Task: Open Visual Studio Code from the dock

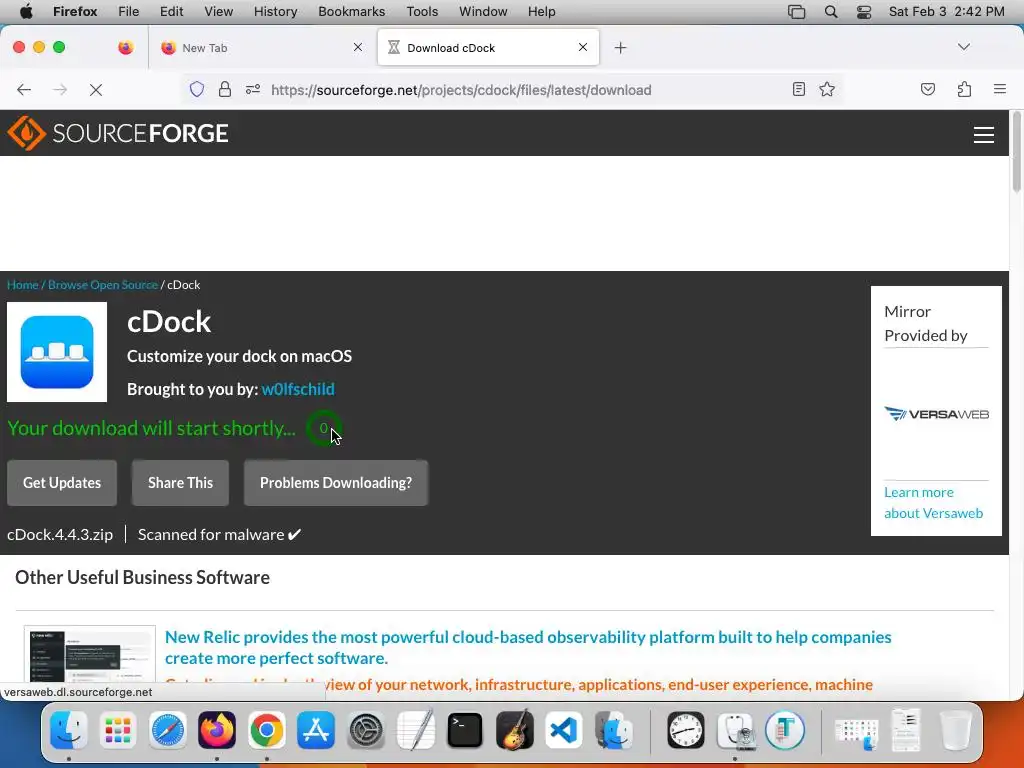Action: pos(564,729)
